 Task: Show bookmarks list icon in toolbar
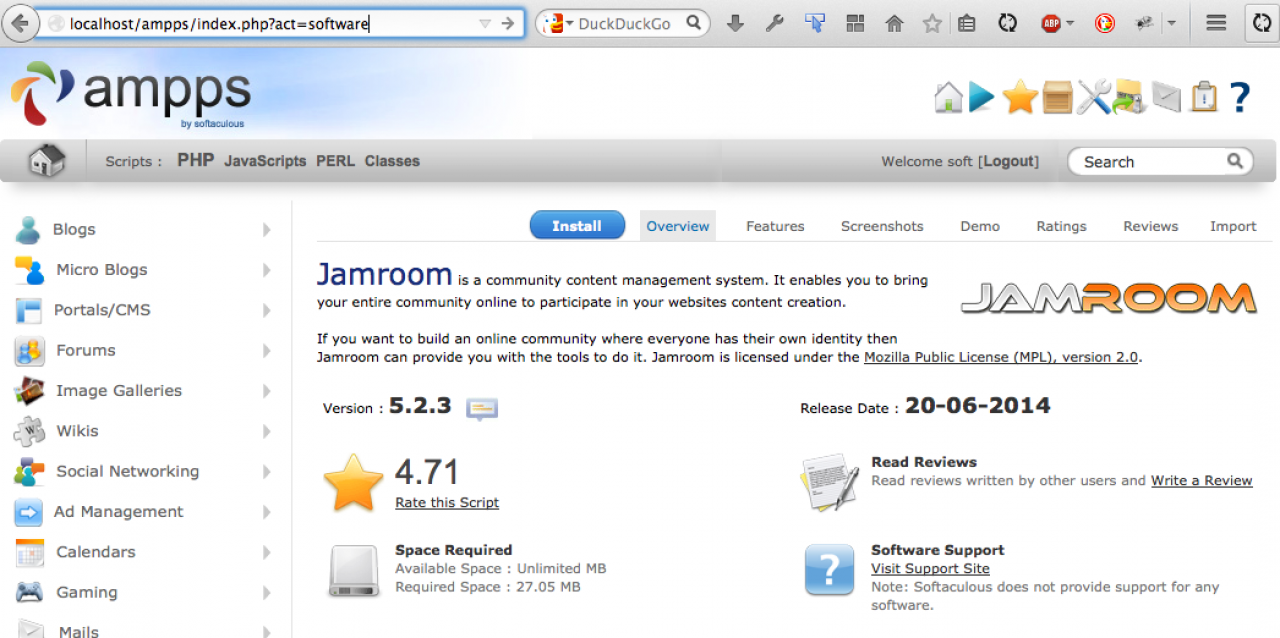pyautogui.click(x=965, y=23)
